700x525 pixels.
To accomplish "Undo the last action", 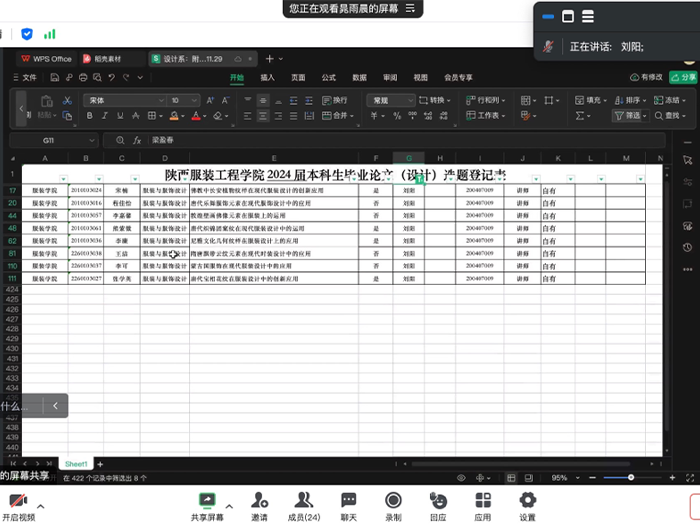I will (x=112, y=78).
